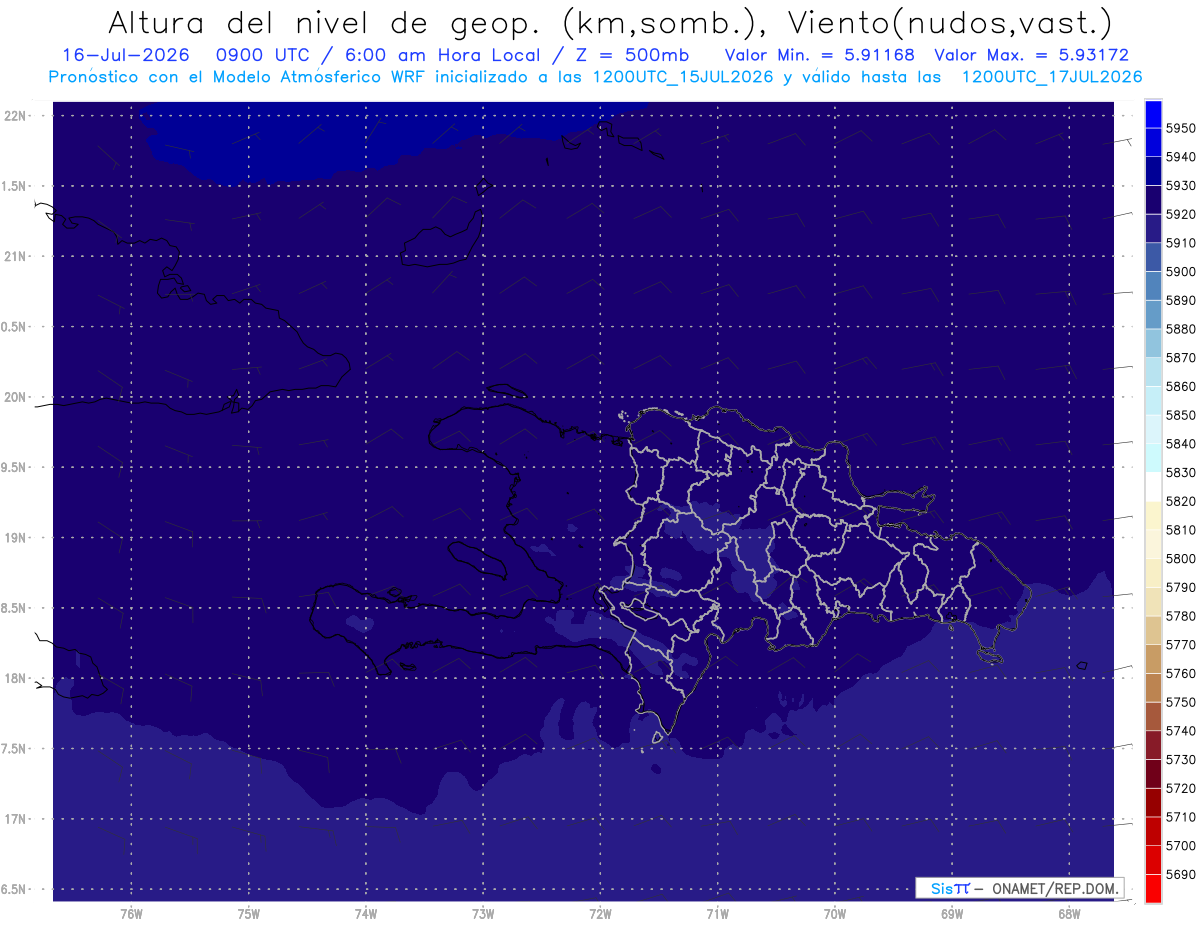Click the '19N' latitude label

[x=17, y=538]
